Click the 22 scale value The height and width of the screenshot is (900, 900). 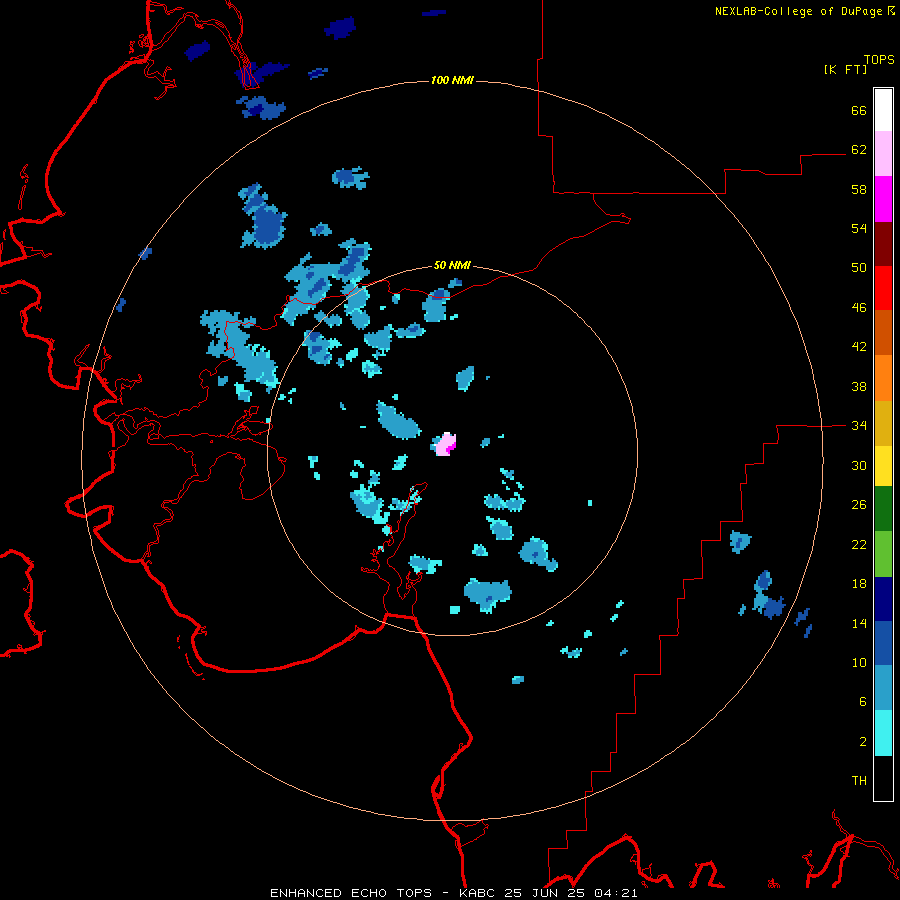click(x=859, y=545)
